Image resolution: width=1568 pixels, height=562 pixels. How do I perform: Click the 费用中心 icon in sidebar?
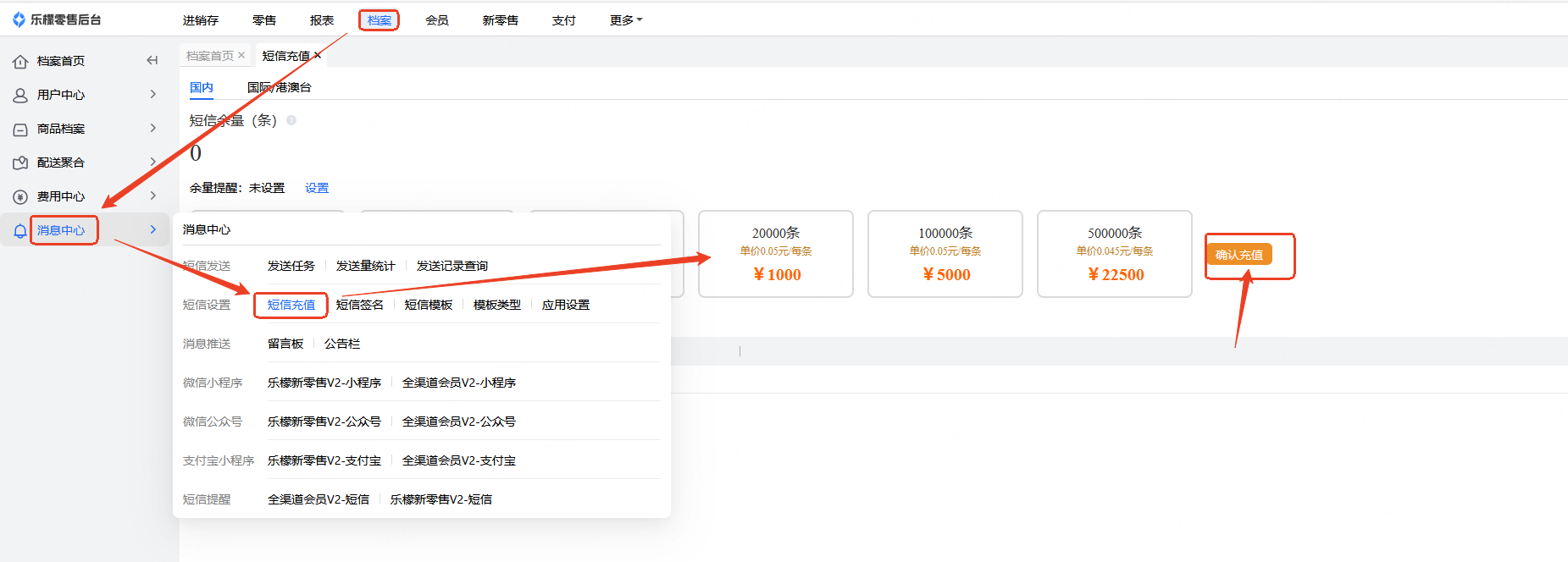click(20, 196)
